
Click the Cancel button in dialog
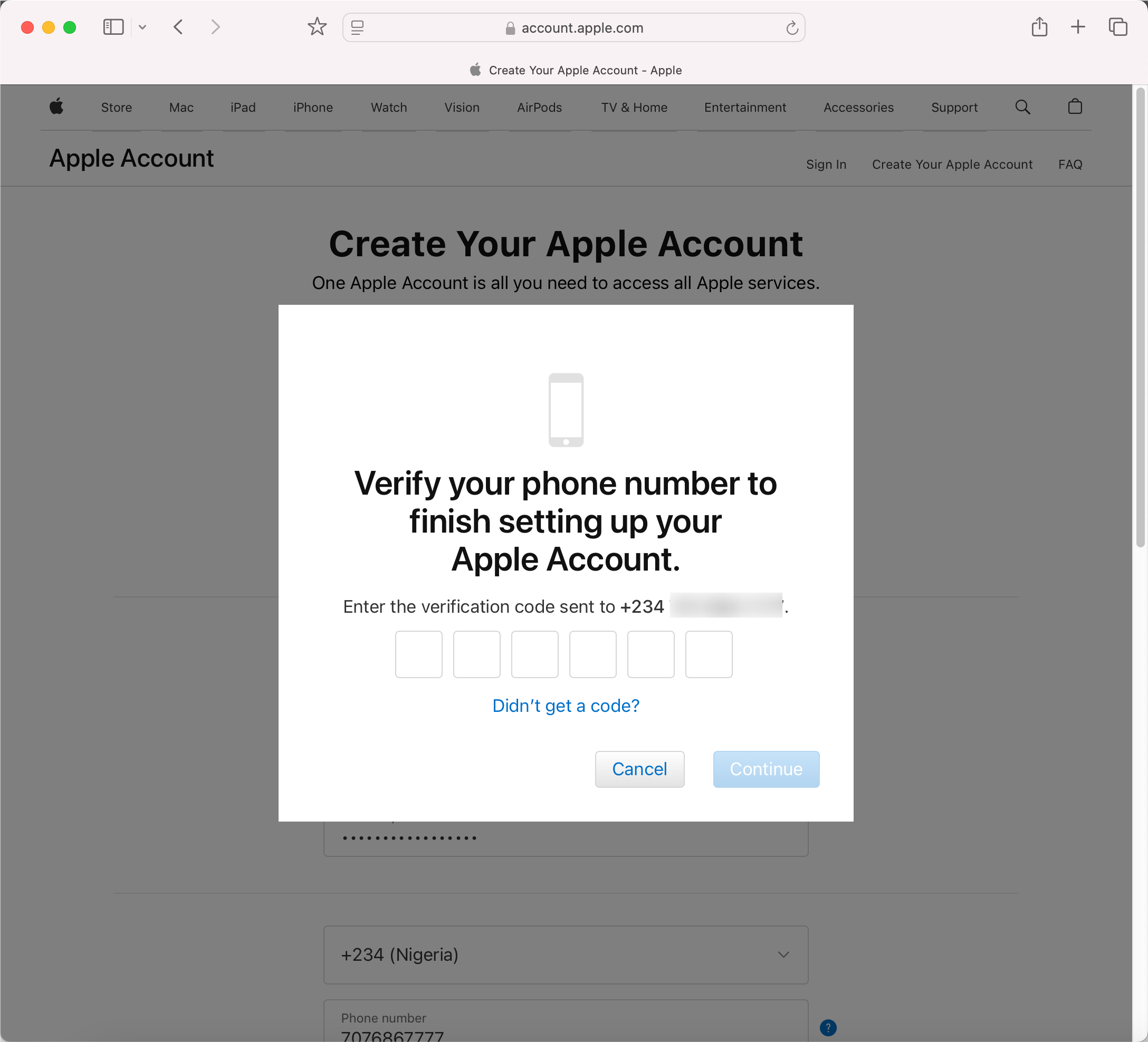pos(639,769)
